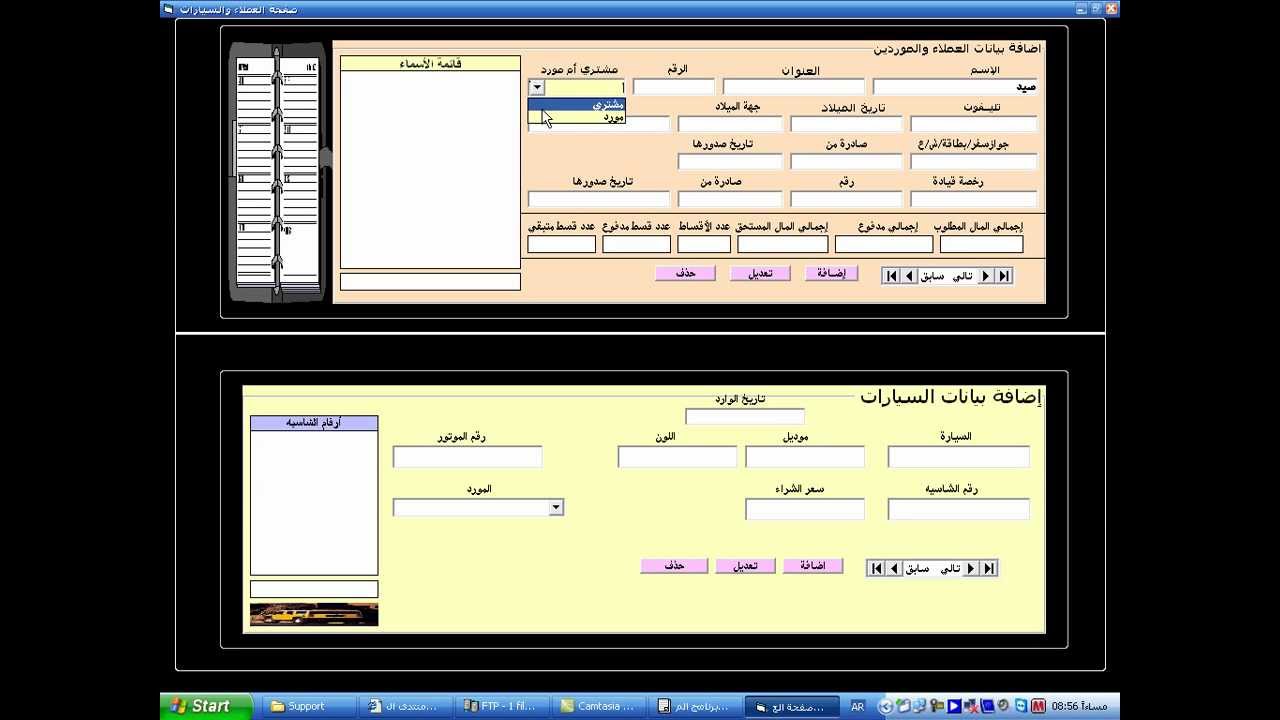Focus the الإسم name field
1280x720 pixels.
955,87
